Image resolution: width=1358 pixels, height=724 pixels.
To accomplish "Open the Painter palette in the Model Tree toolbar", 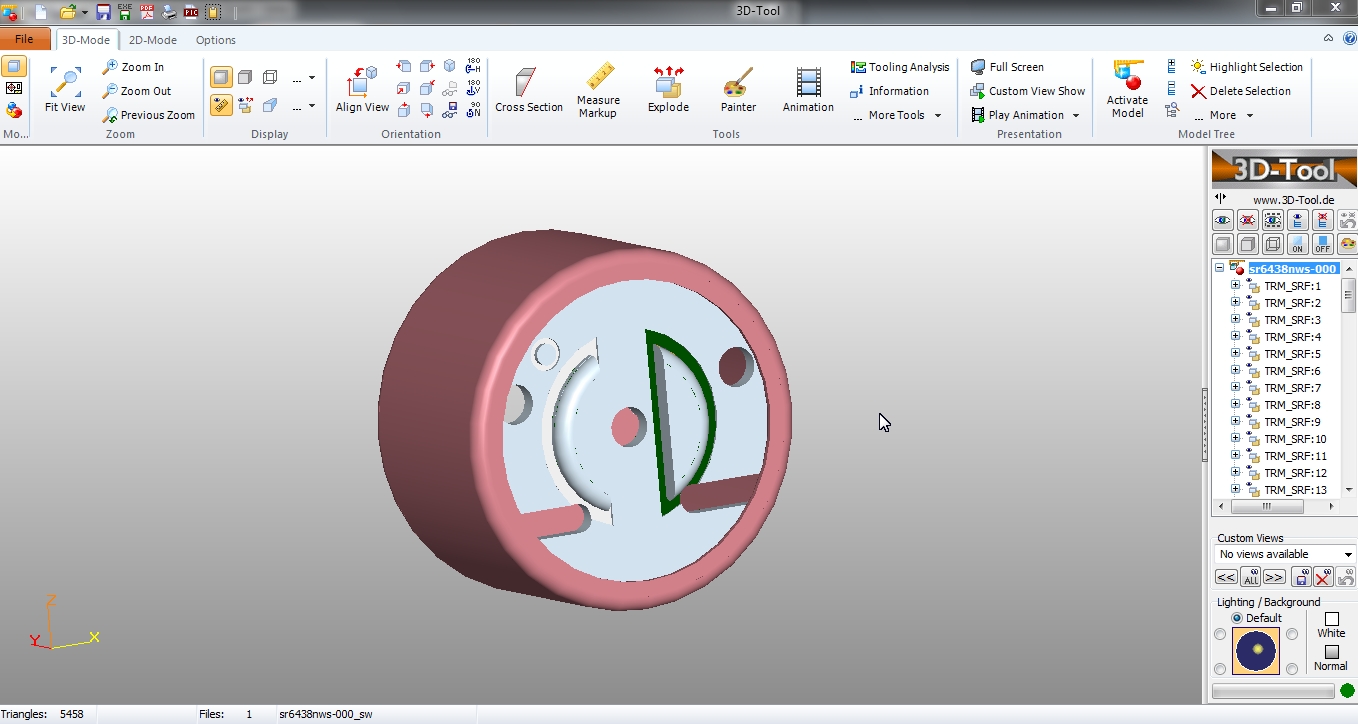I will 1348,244.
